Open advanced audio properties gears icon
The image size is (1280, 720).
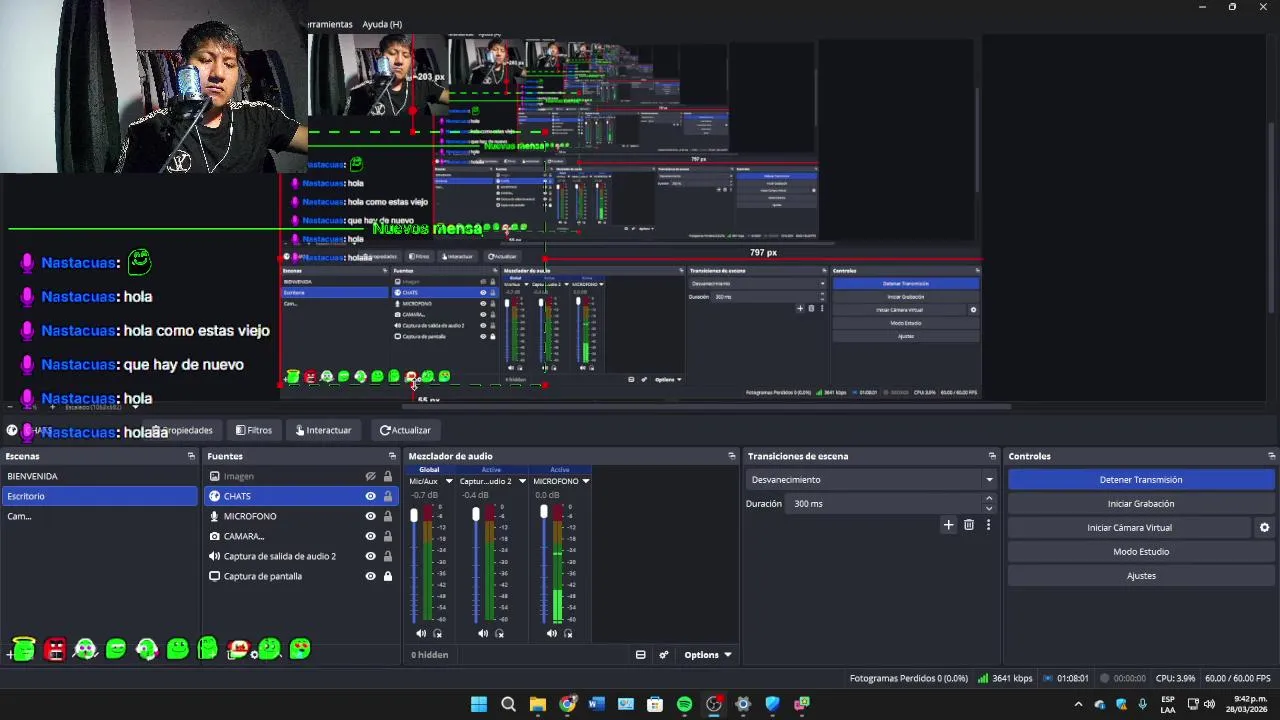(x=663, y=655)
